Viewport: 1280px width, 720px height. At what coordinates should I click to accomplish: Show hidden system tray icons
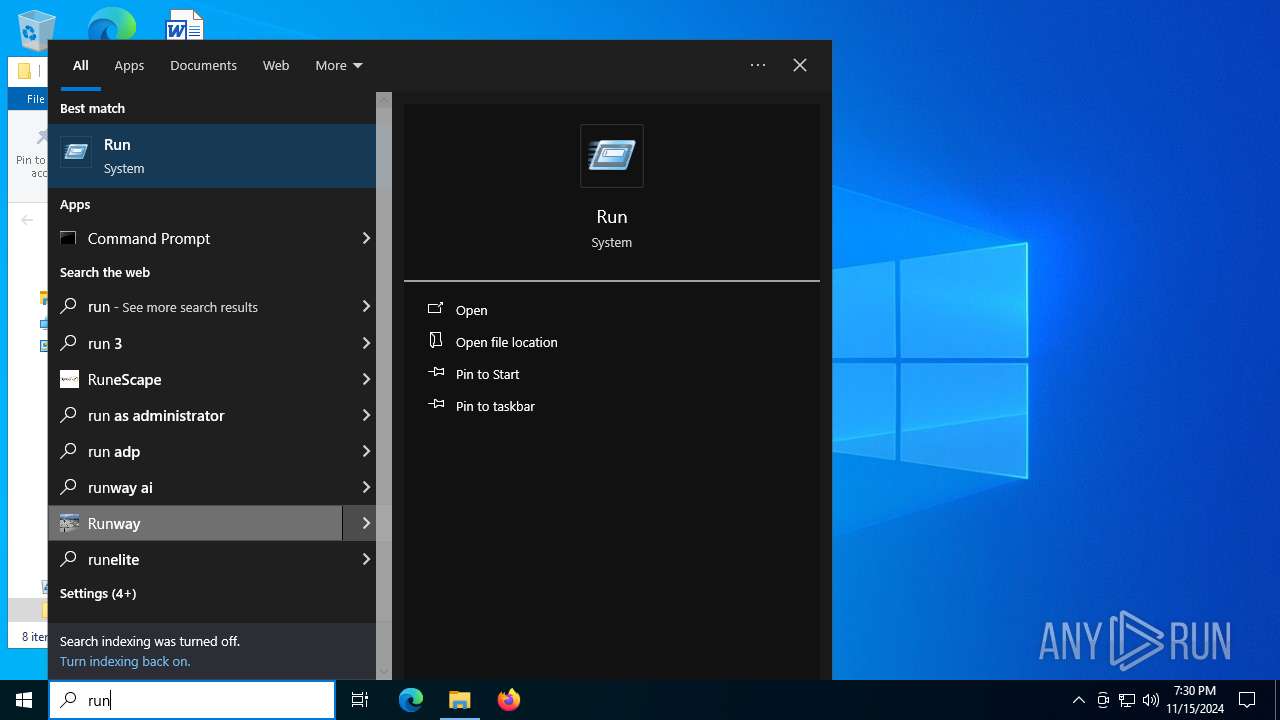1078,700
